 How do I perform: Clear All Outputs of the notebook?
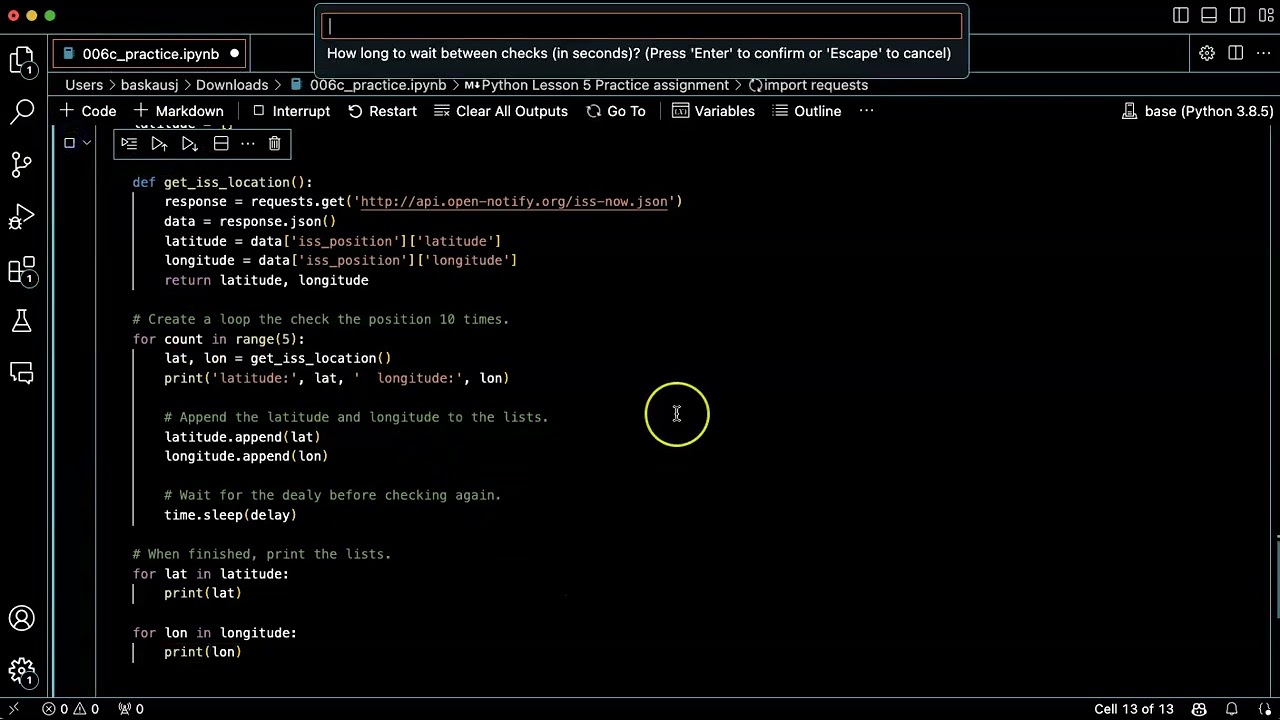(x=501, y=111)
